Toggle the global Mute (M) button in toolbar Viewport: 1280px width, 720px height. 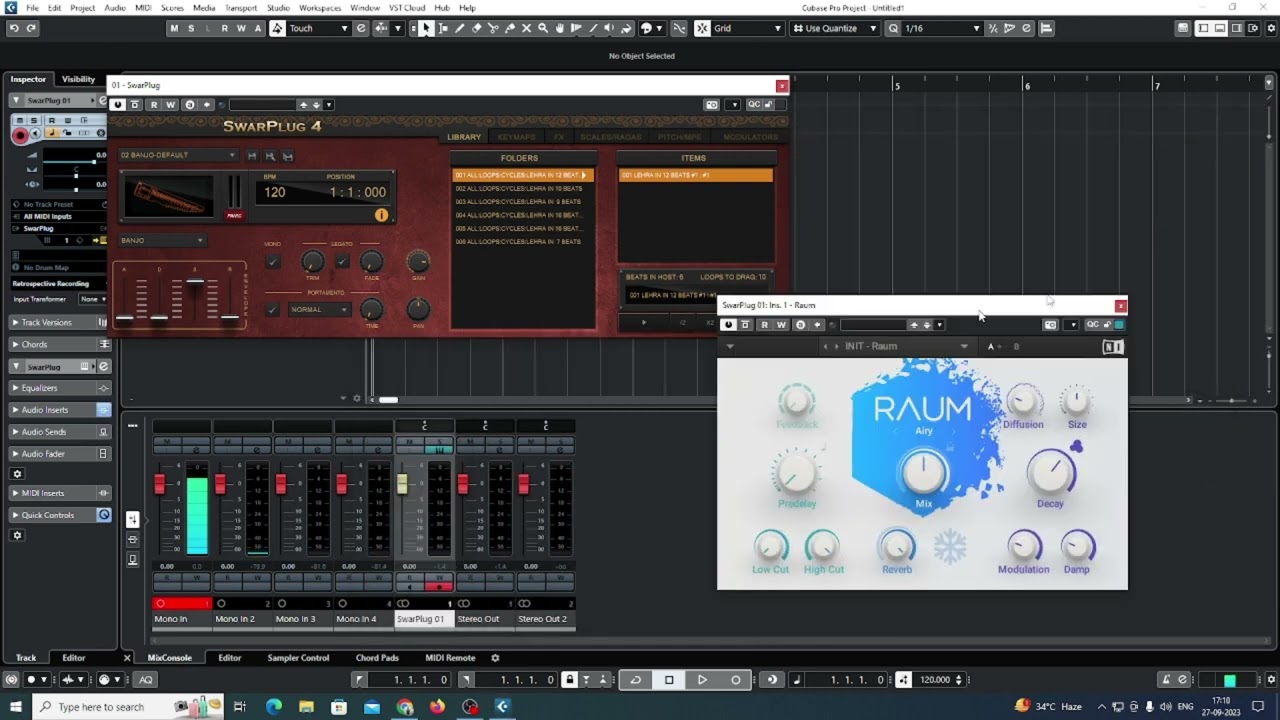[x=174, y=28]
